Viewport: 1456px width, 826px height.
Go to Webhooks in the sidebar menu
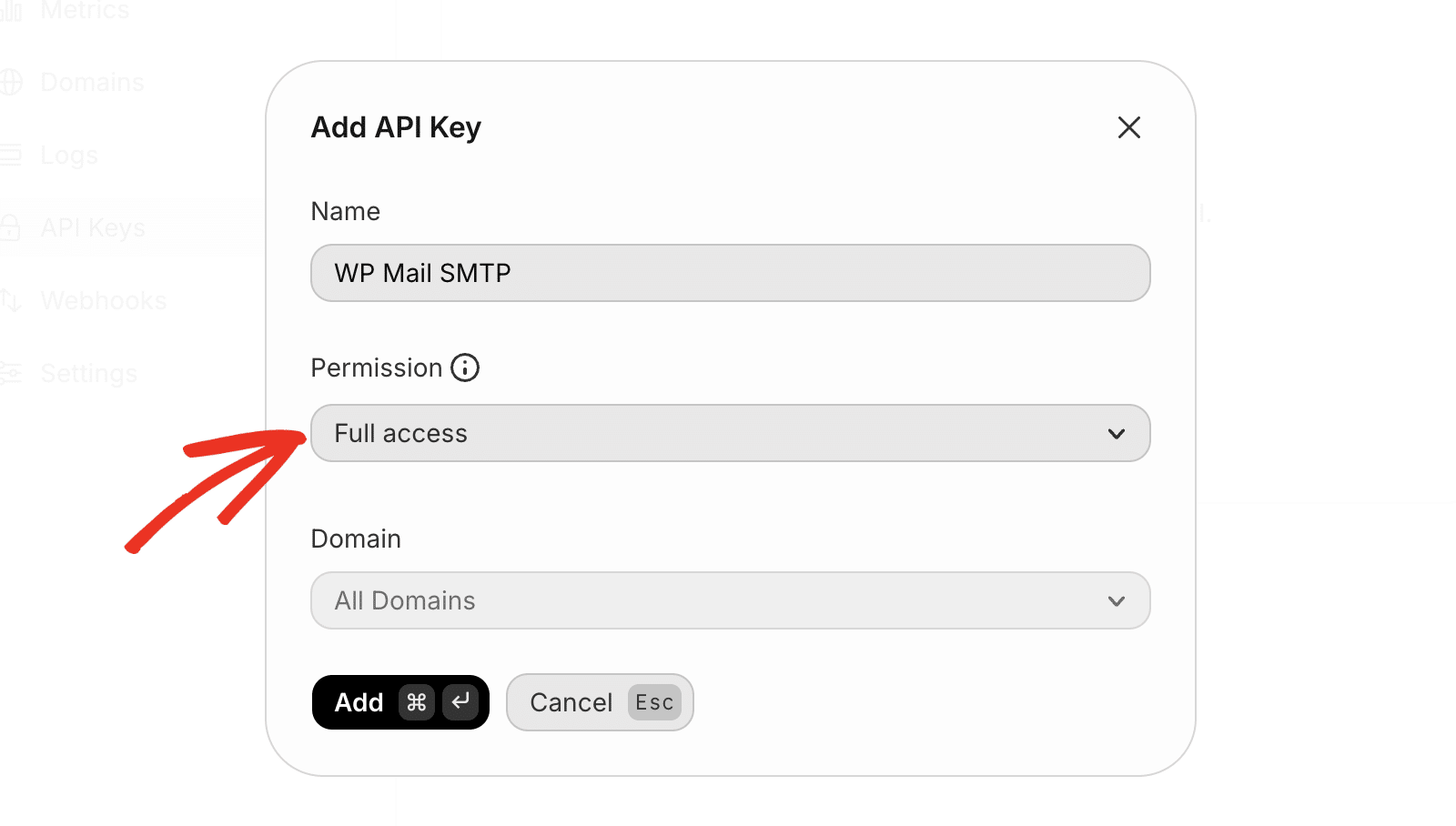point(104,300)
